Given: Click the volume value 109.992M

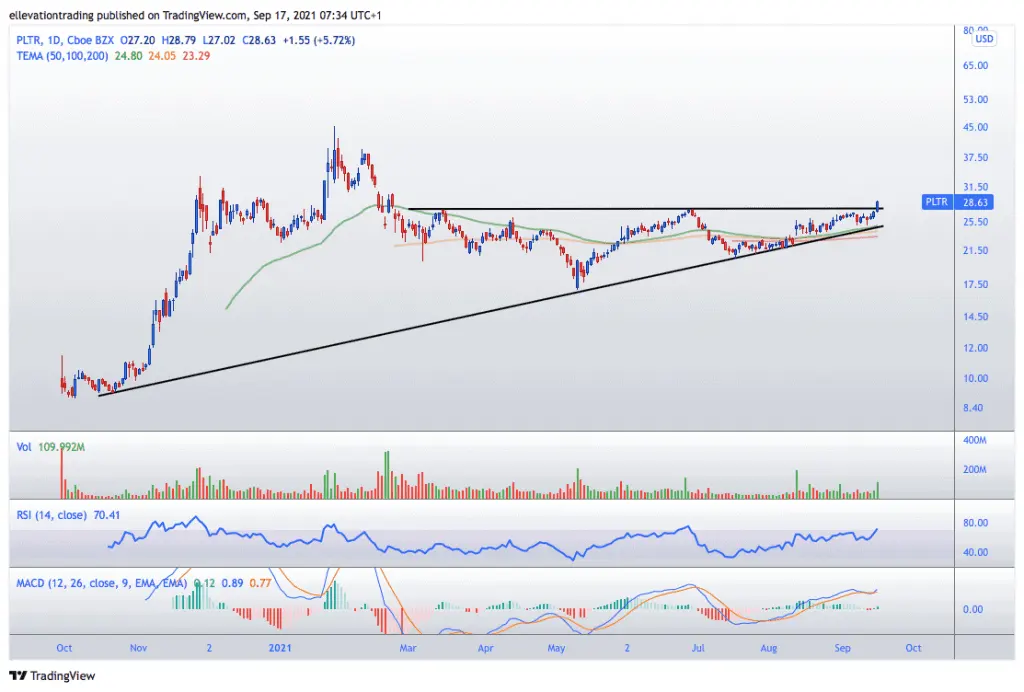Looking at the screenshot, I should coord(61,447).
